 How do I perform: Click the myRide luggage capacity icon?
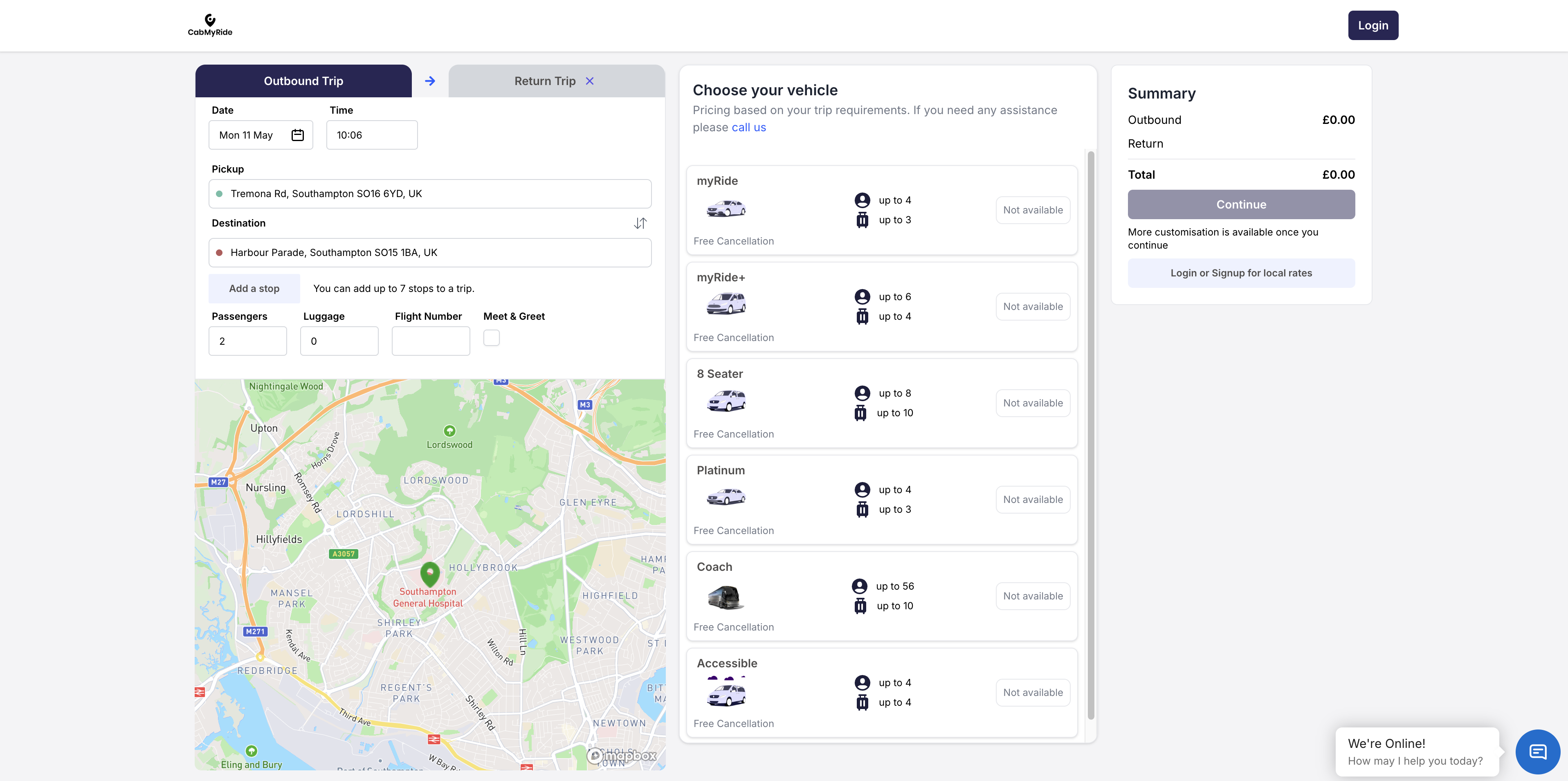862,220
